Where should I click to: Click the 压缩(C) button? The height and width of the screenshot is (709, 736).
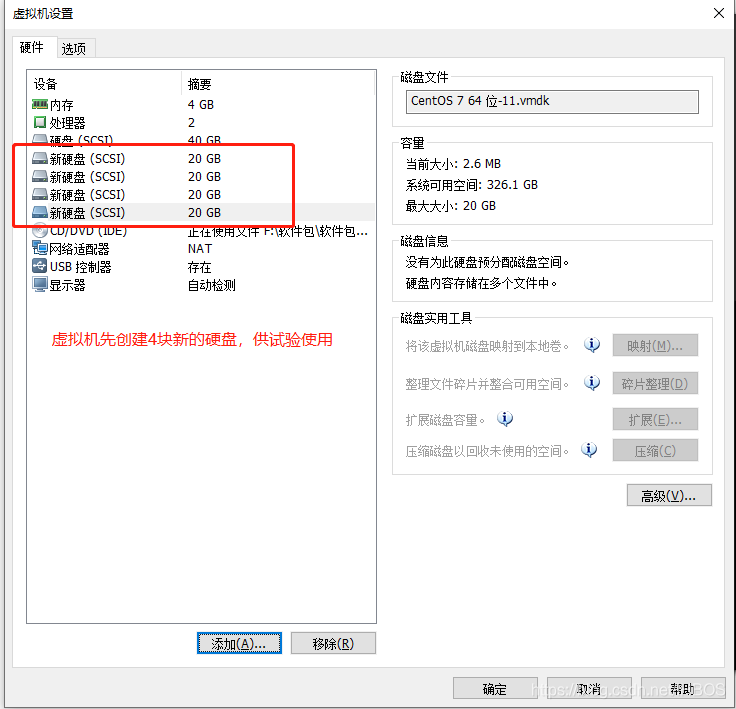coord(655,451)
